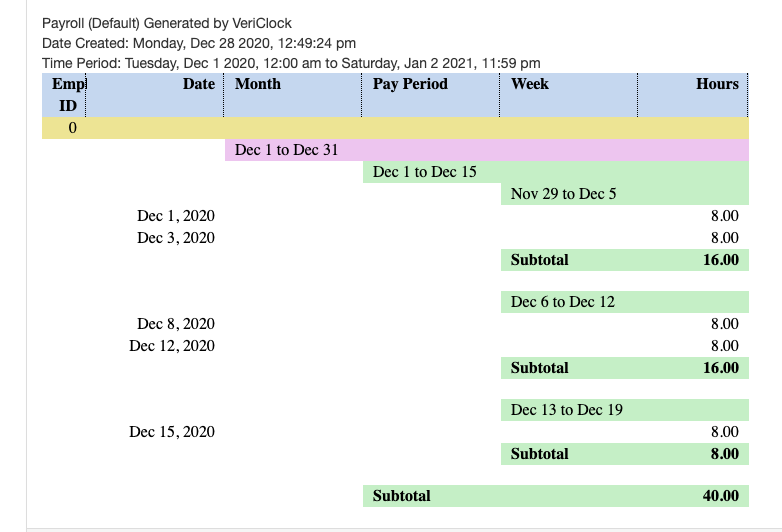The image size is (782, 532).
Task: Select the Pay Period column header
Action: pos(410,84)
